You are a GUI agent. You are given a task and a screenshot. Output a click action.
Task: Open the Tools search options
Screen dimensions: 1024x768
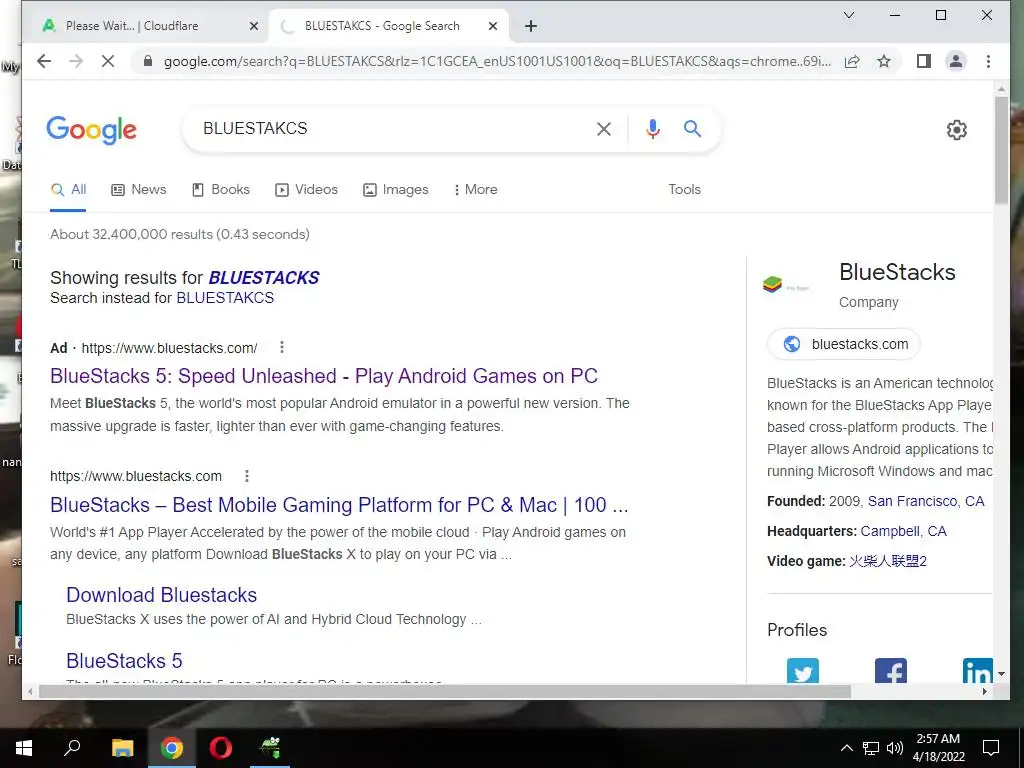point(684,189)
